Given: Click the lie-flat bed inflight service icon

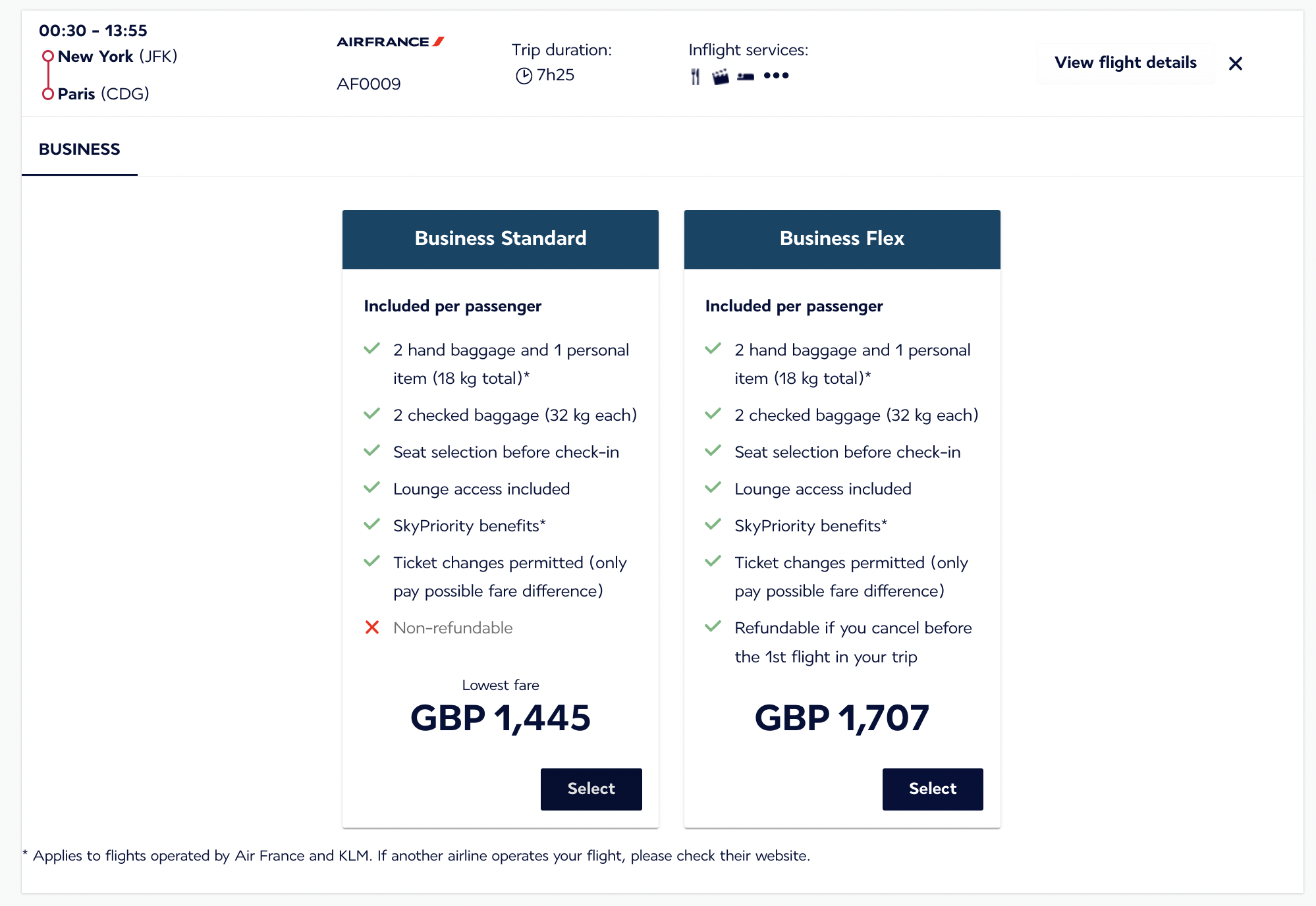Looking at the screenshot, I should [x=746, y=76].
